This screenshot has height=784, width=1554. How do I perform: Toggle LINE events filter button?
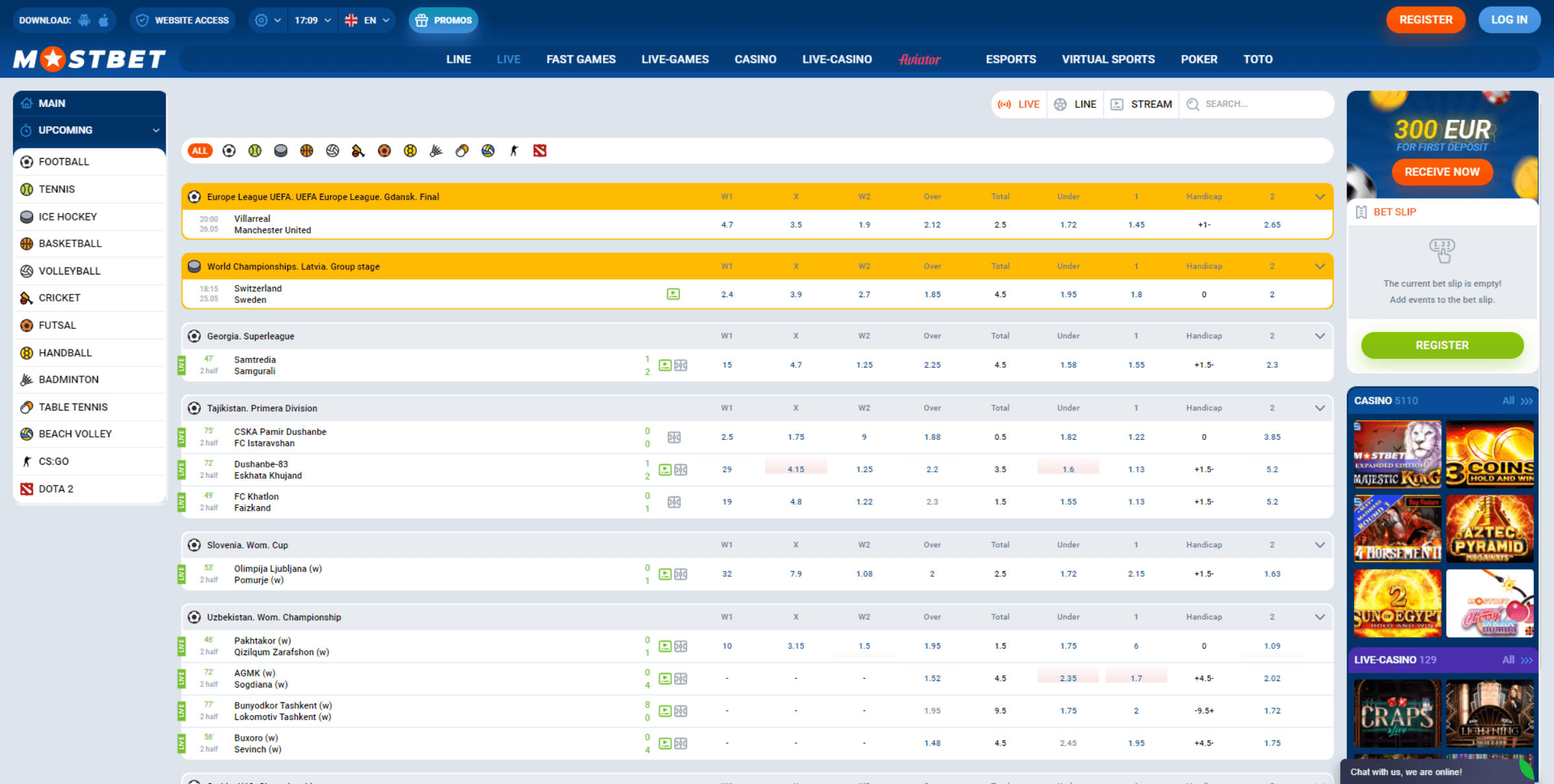coord(1076,104)
